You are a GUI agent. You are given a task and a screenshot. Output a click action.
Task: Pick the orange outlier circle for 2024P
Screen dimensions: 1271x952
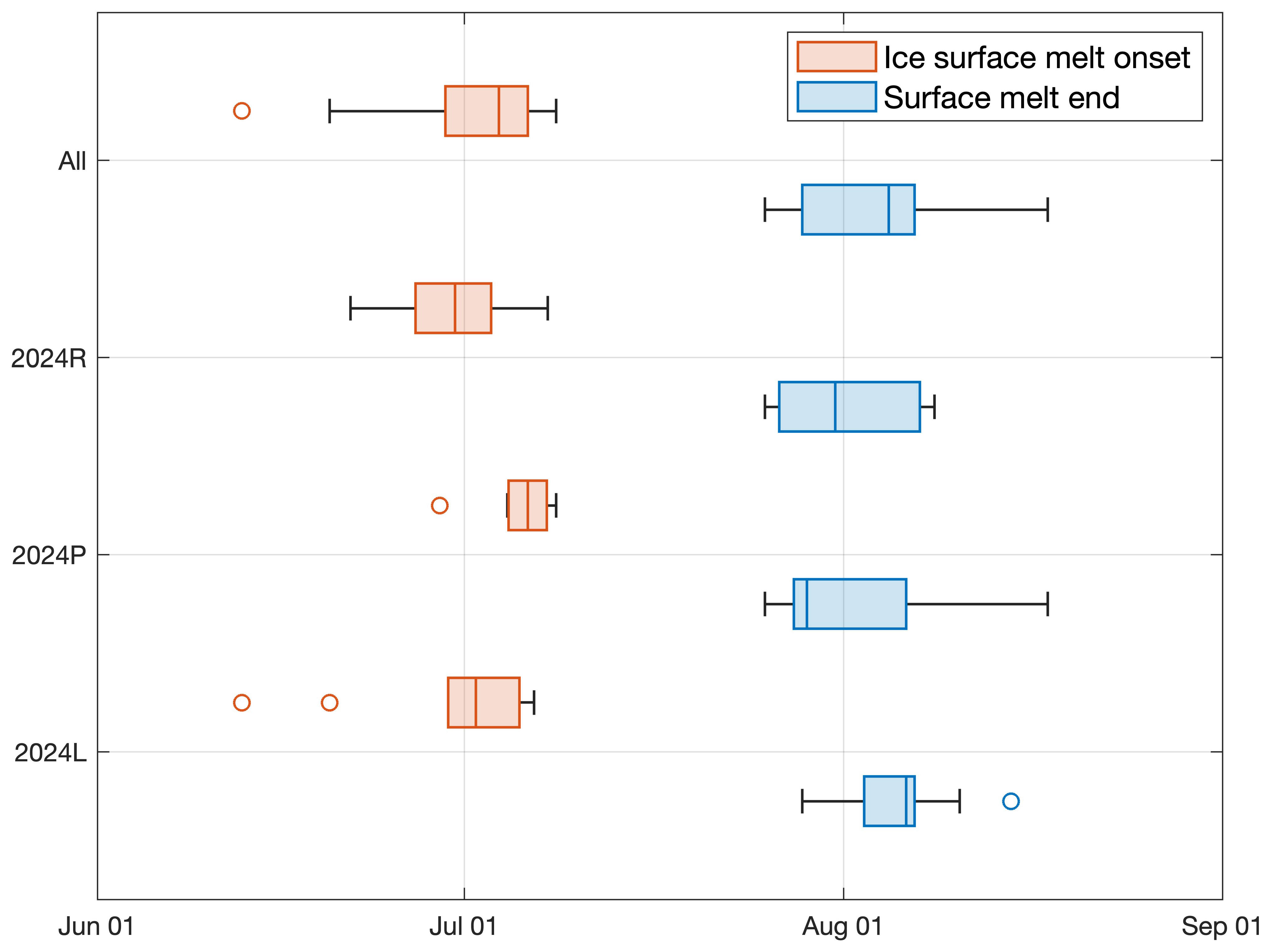[440, 505]
